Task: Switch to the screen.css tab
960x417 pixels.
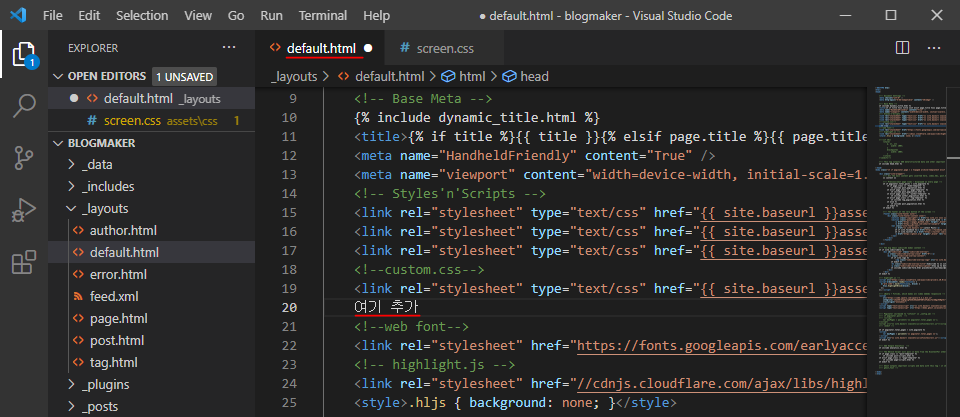Action: [445, 48]
